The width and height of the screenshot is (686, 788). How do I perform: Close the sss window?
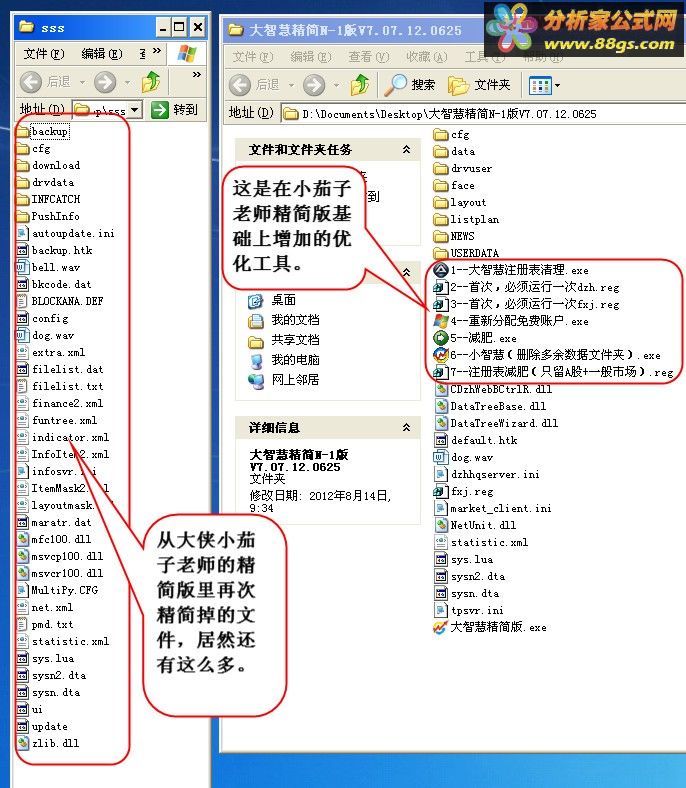pos(198,27)
